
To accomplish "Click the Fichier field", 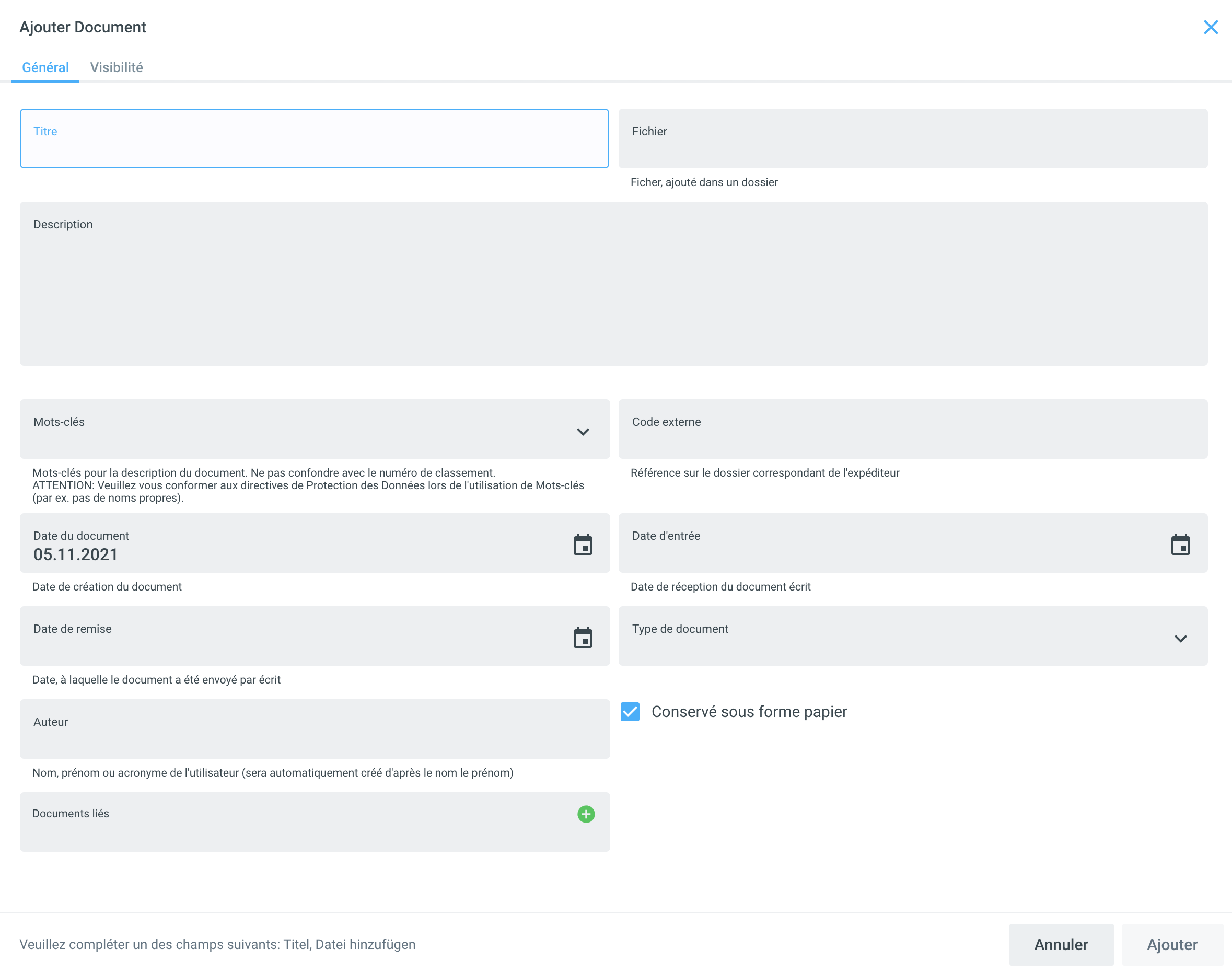I will 912,140.
